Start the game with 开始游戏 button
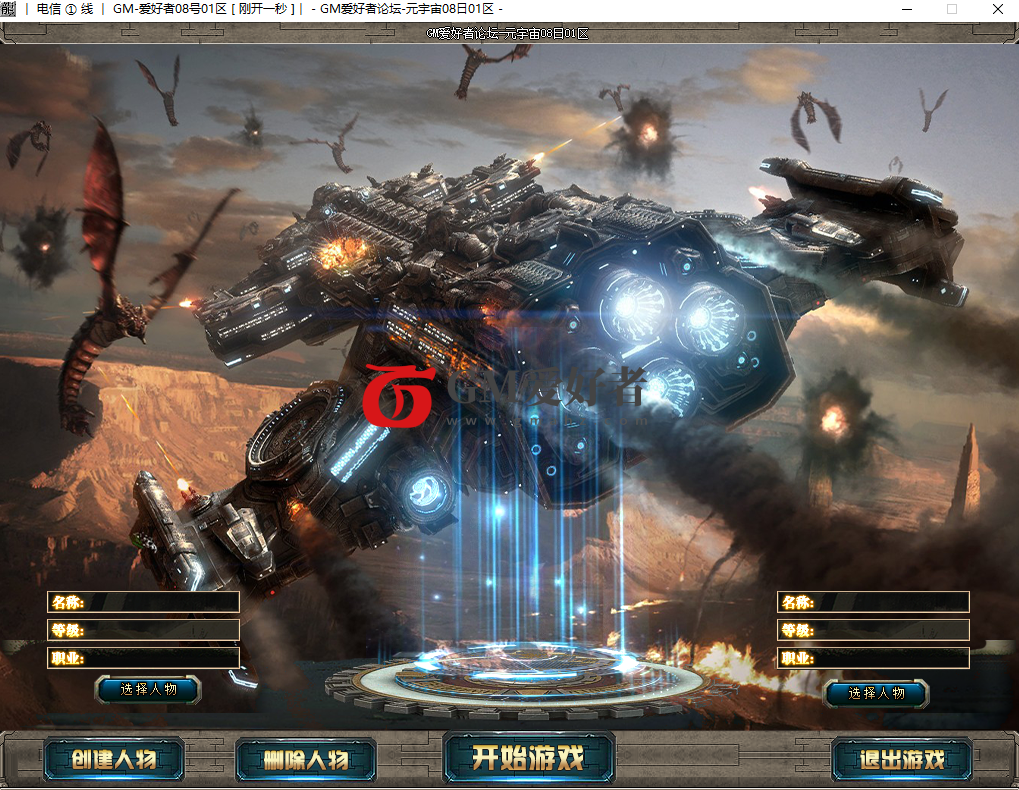This screenshot has width=1019, height=790. pos(528,758)
